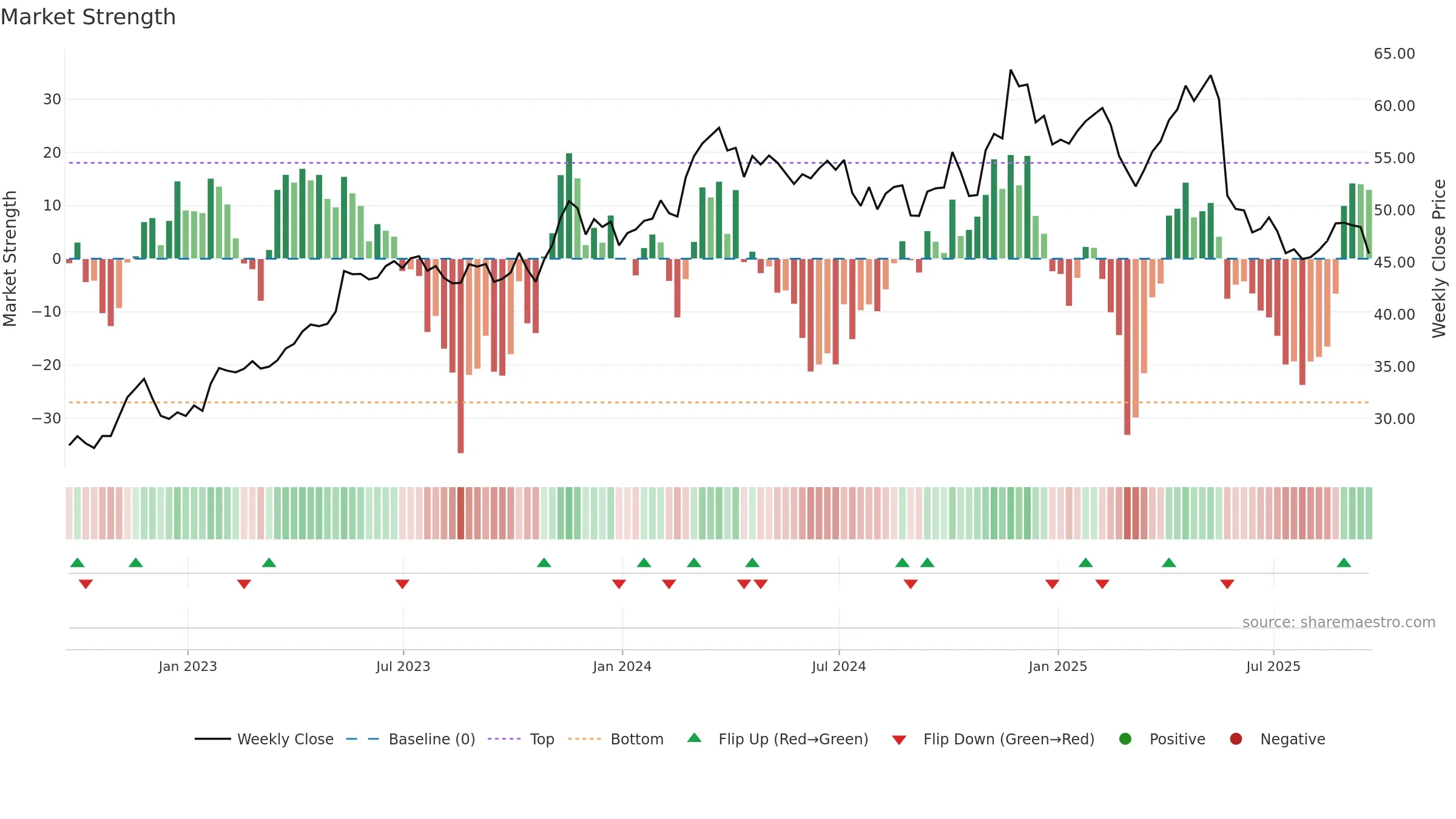The image size is (1456, 819).
Task: Click the Flip Up marker just after Jan 2025
Action: coord(1086,562)
